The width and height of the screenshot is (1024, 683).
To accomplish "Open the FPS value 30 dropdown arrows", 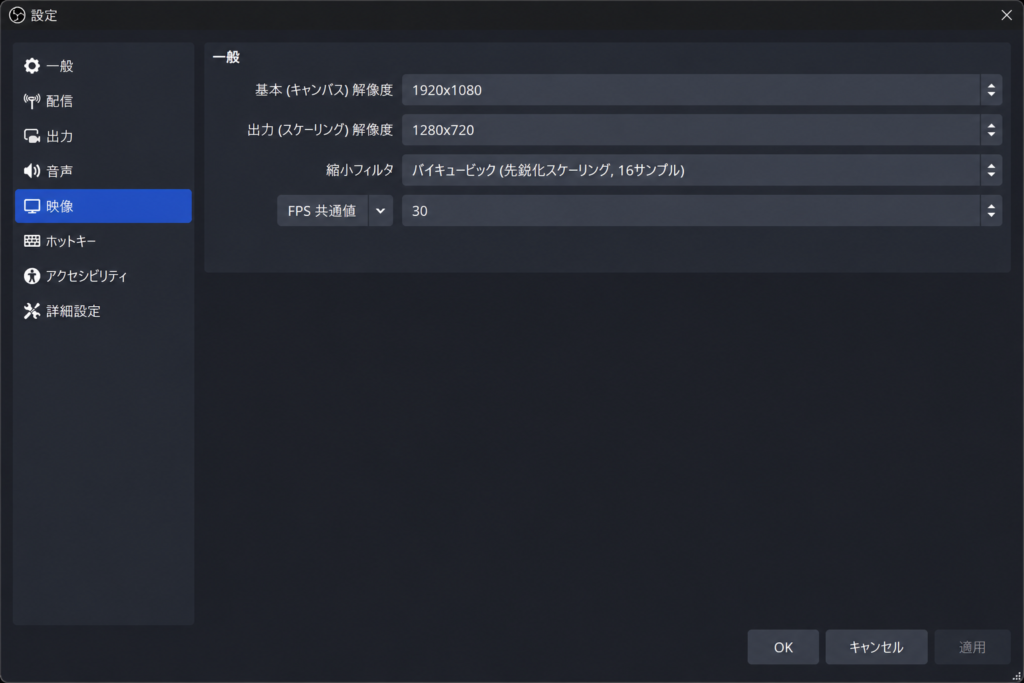I will pyautogui.click(x=991, y=211).
